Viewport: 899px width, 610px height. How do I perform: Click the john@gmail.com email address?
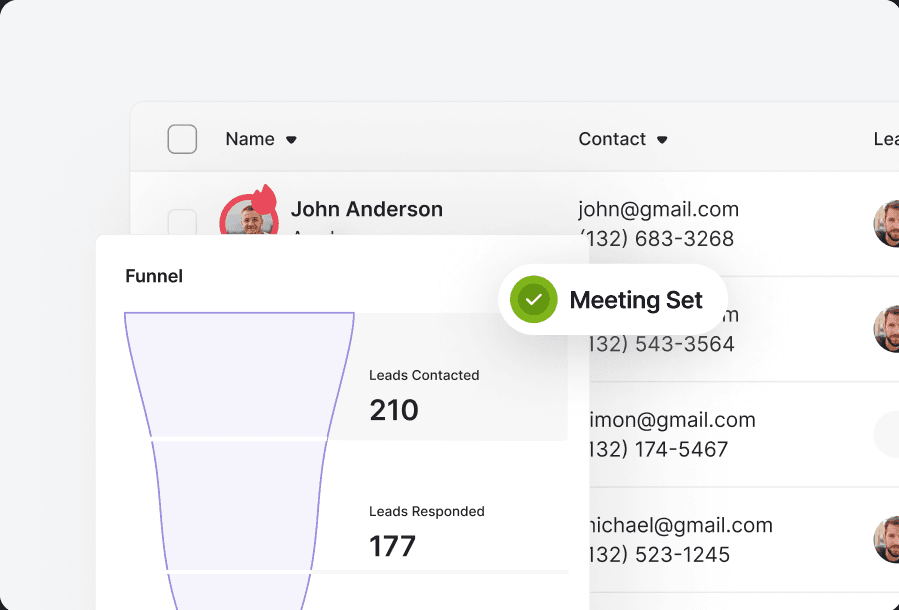[658, 209]
